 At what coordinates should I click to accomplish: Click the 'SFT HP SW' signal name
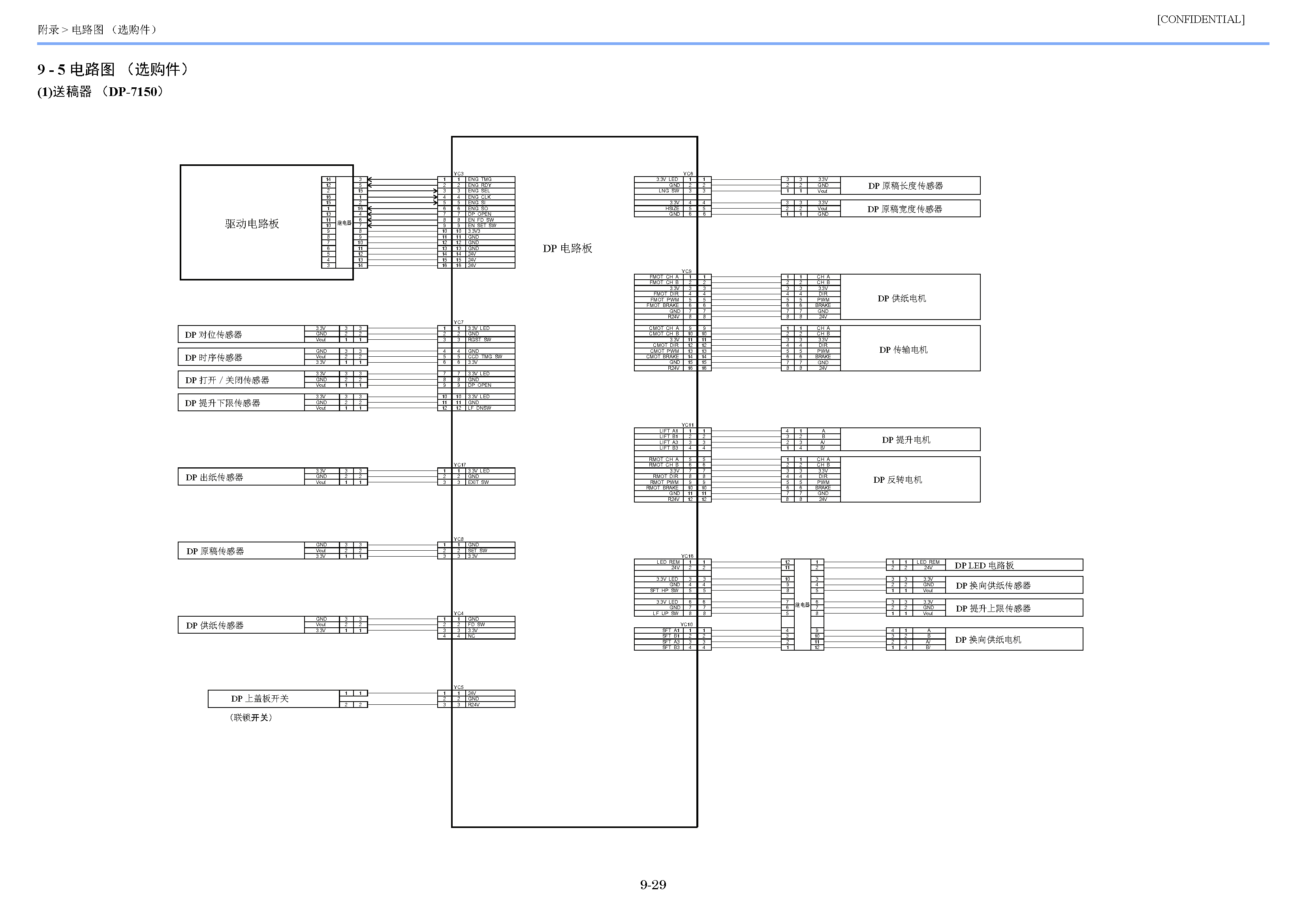click(664, 590)
